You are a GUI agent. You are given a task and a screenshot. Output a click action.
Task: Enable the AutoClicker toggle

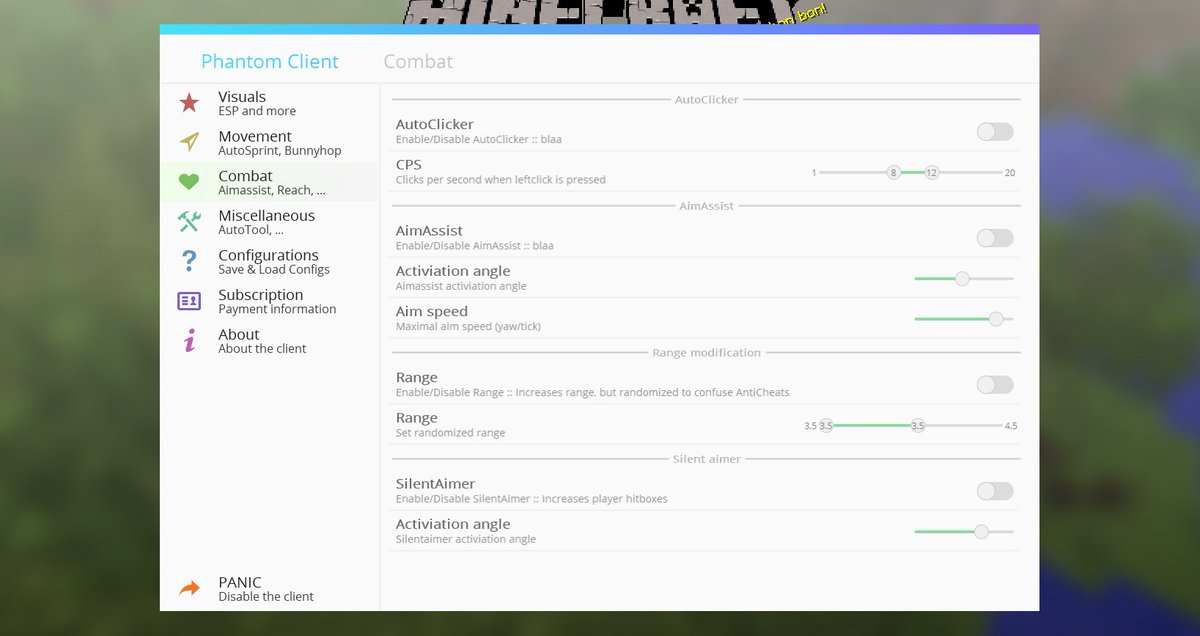coord(995,132)
